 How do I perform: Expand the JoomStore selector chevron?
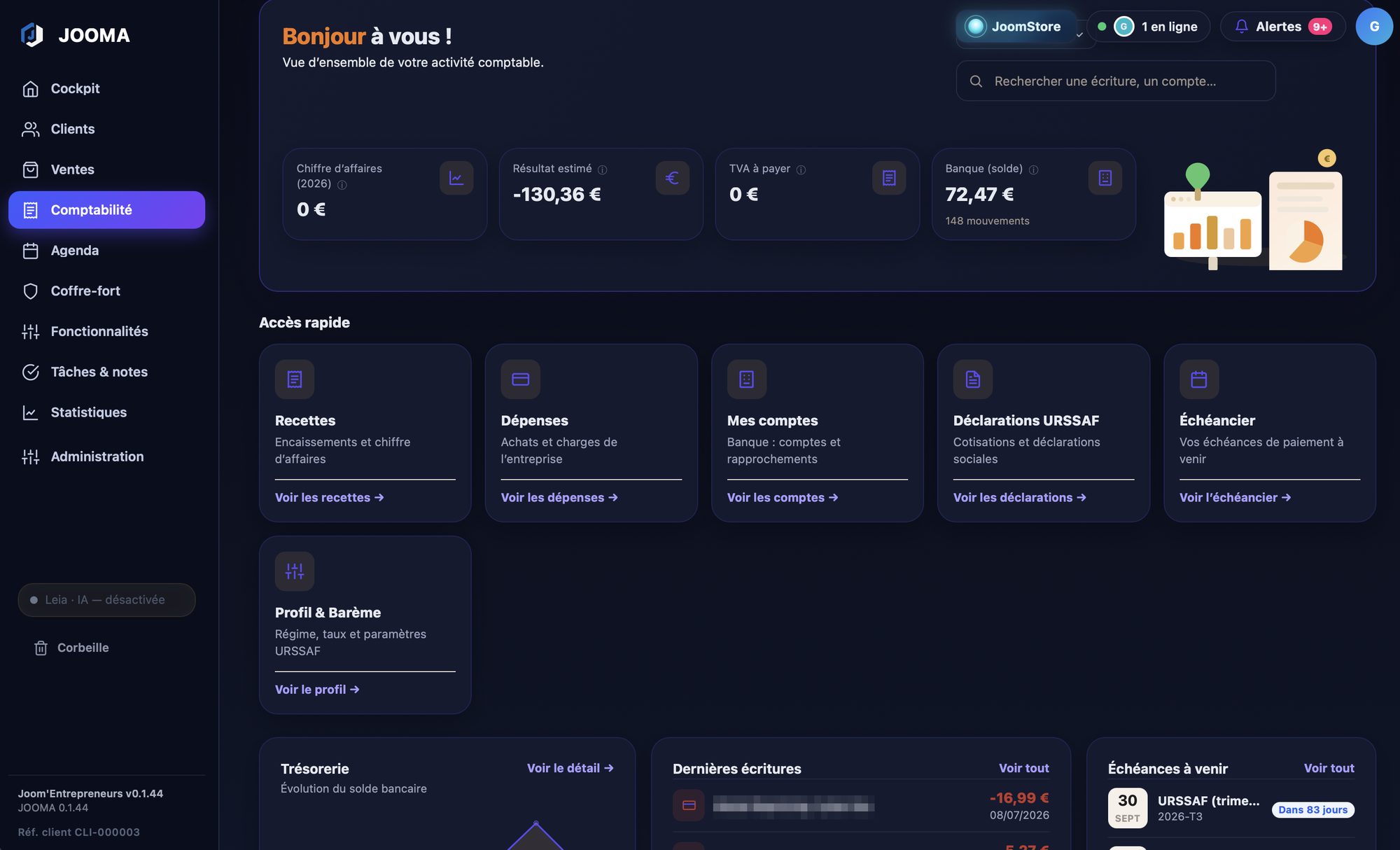(x=1079, y=34)
